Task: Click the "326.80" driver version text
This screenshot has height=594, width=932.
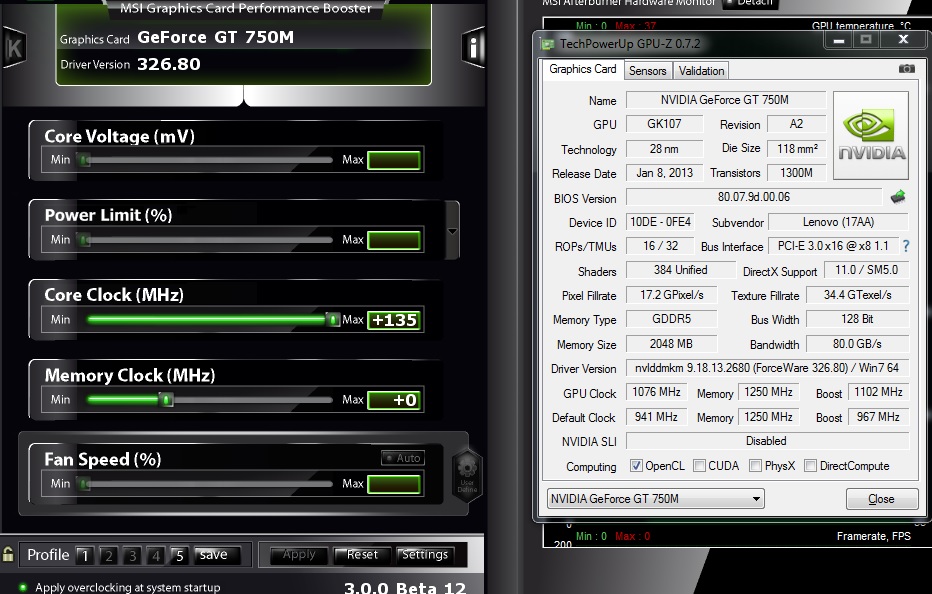Action: coord(169,64)
